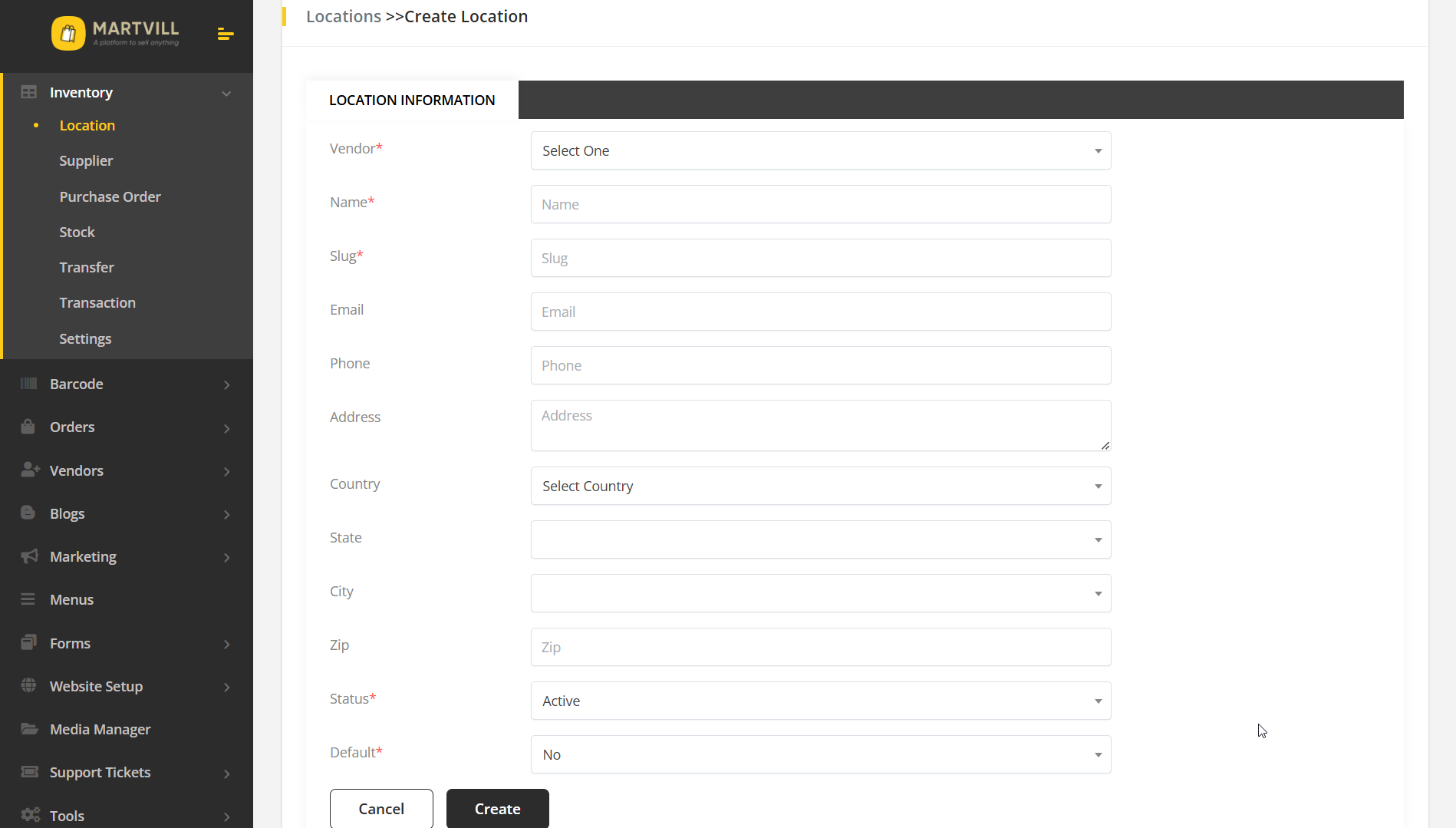Select Vendors in the sidebar
1456x828 pixels.
[x=75, y=470]
